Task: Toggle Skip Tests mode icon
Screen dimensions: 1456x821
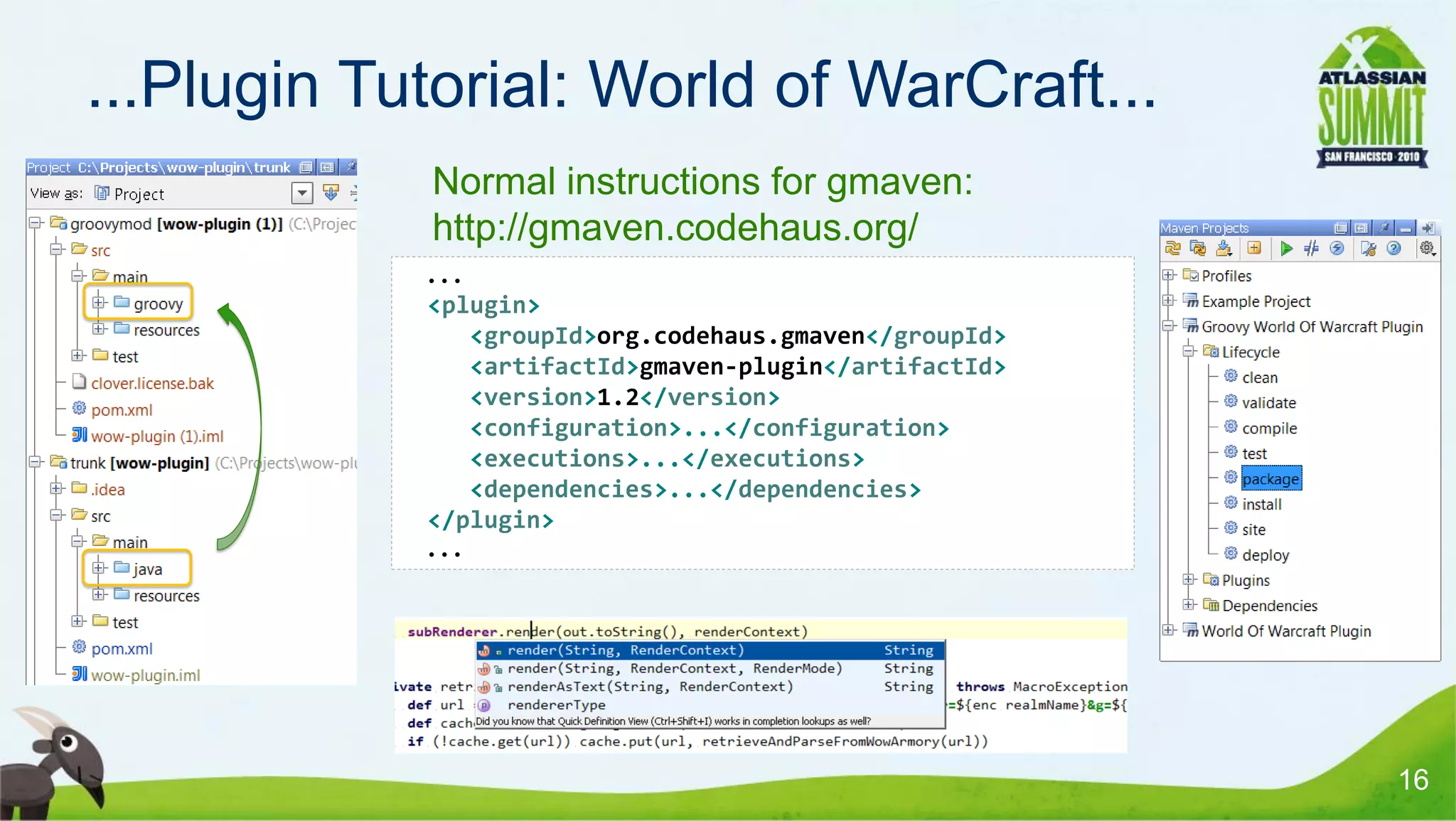Action: (x=1337, y=249)
